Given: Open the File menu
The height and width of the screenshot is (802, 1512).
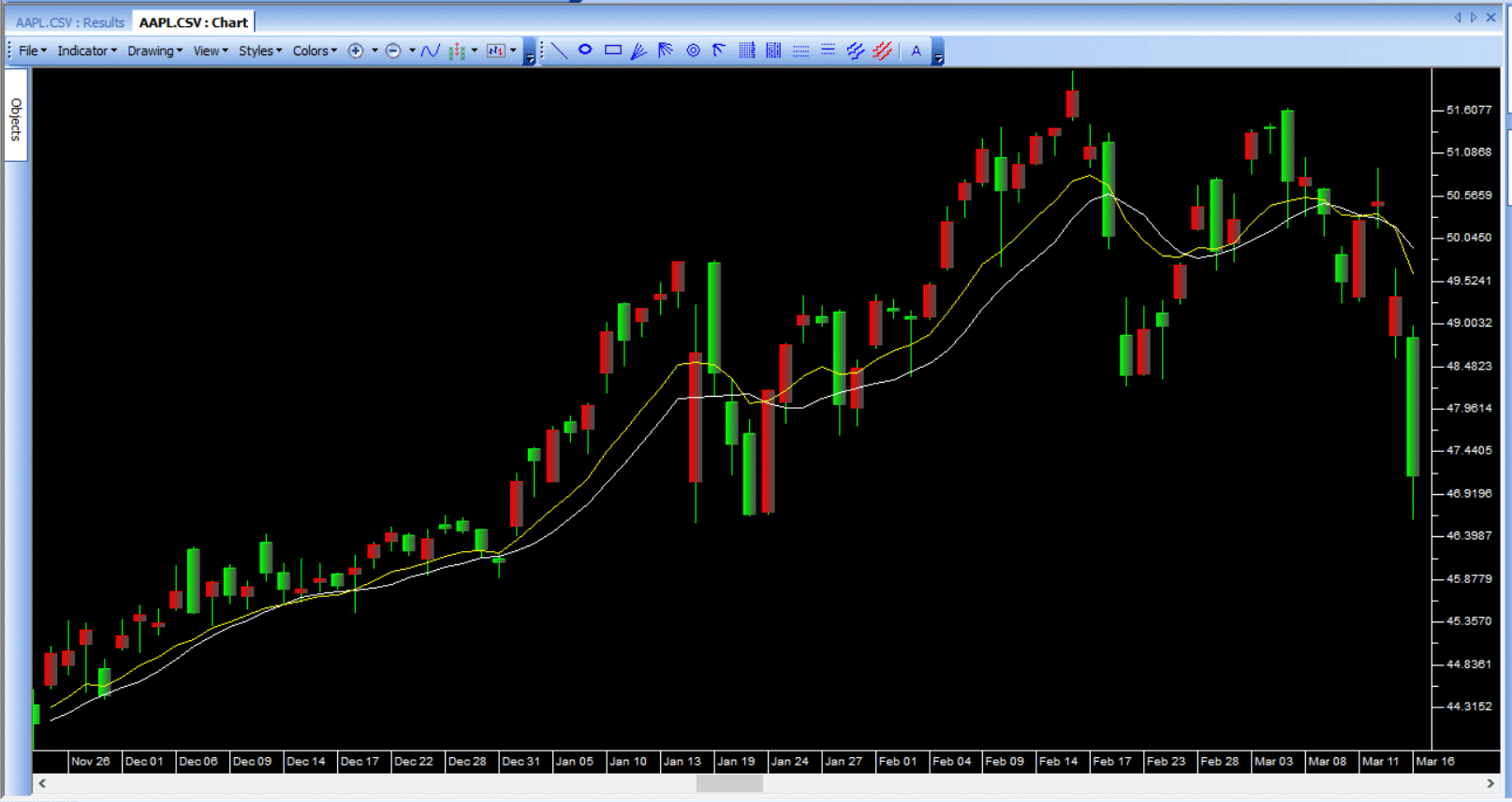Looking at the screenshot, I should pos(32,51).
